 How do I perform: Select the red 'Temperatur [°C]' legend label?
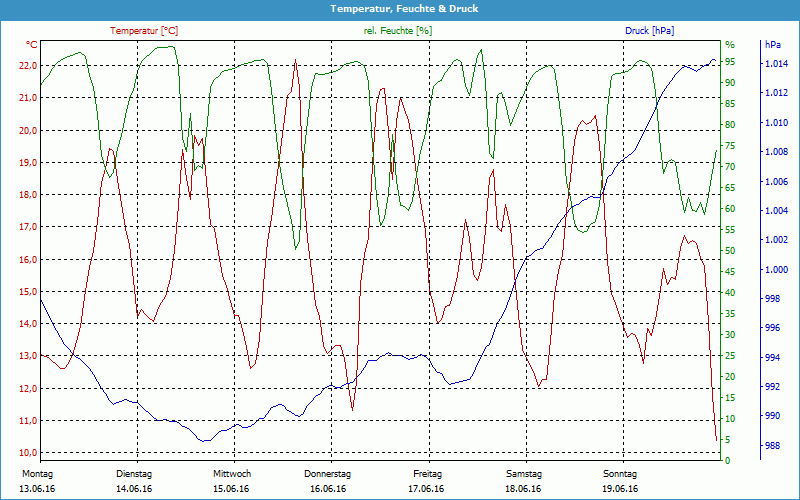[x=144, y=31]
